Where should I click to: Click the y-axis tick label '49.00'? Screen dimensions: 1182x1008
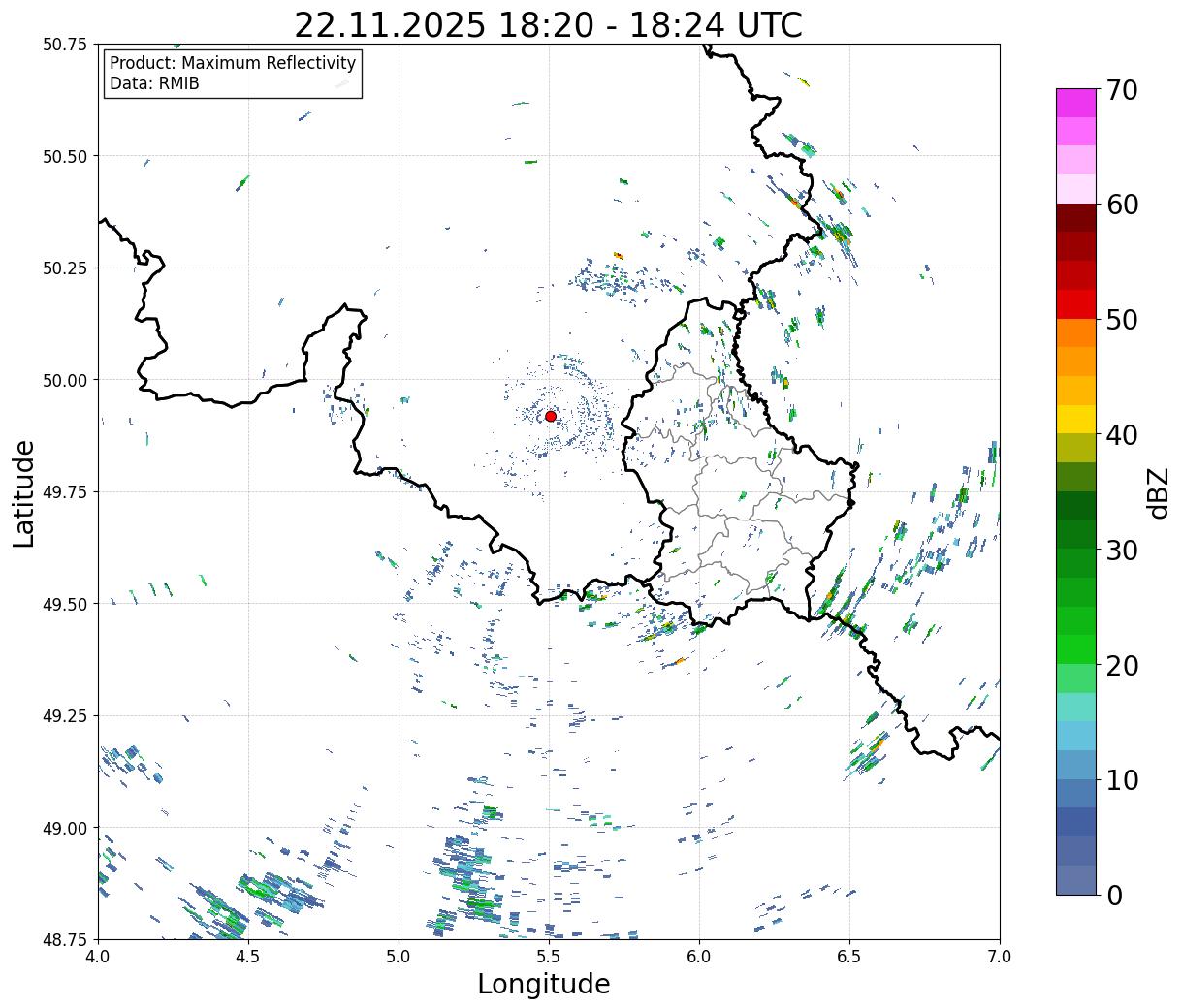click(65, 828)
